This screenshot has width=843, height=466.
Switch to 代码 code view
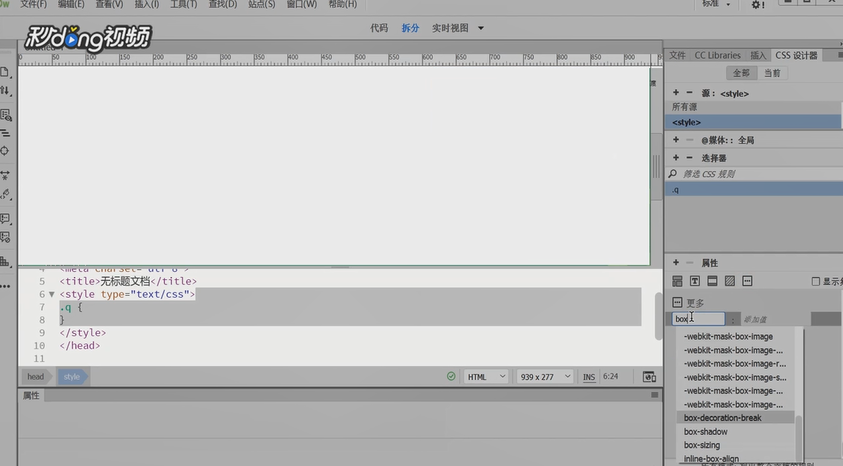coord(379,28)
